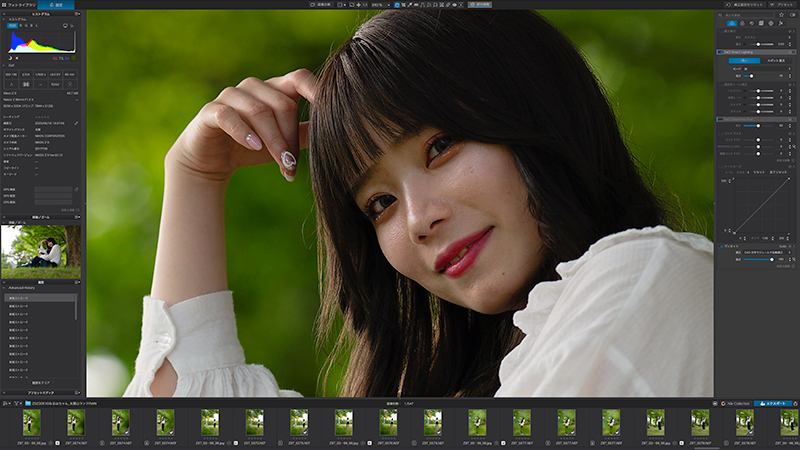Click the folder path in the filmstrip bar
Viewport: 800px width, 450px height.
[x=64, y=404]
